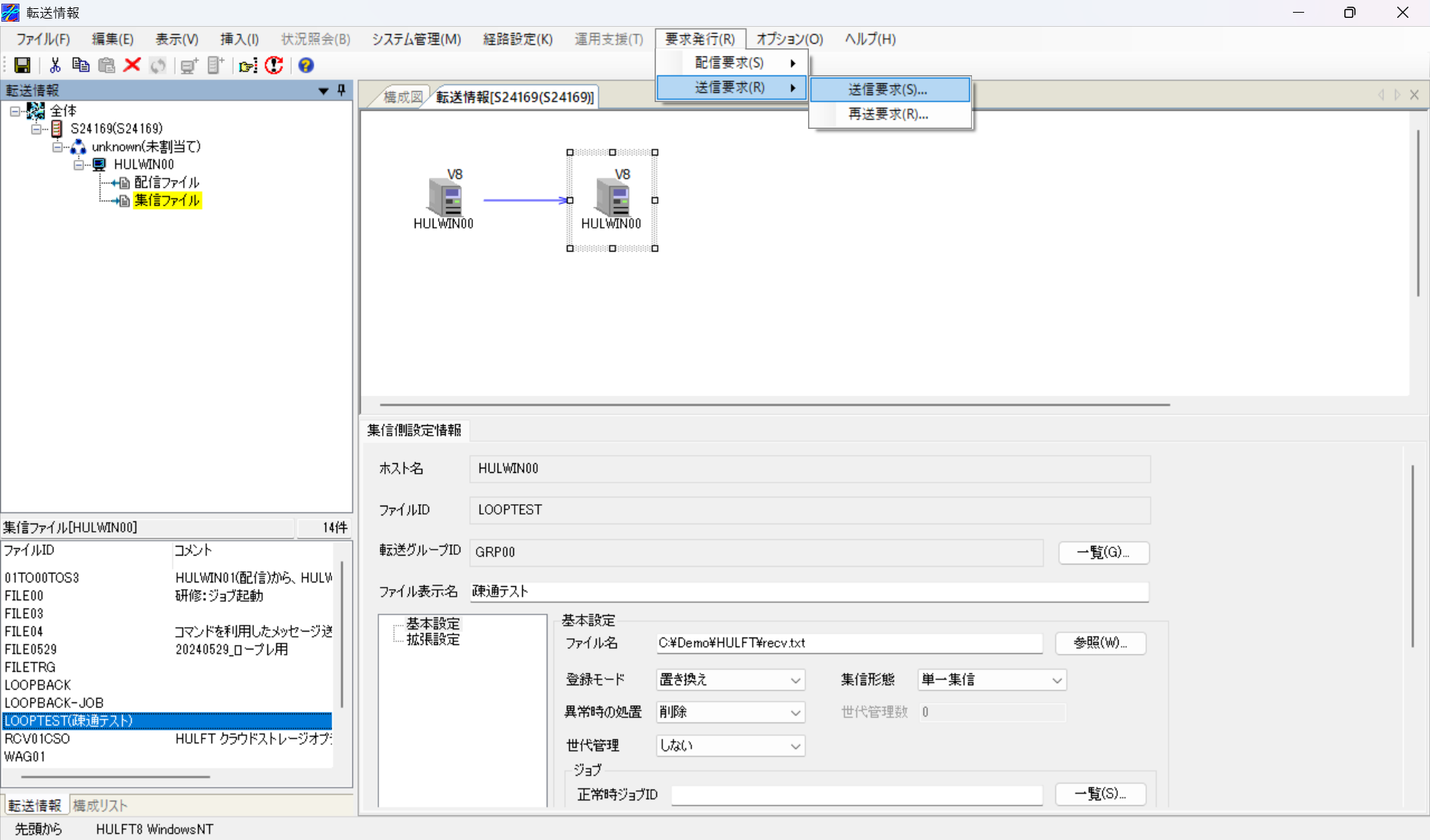Select 配信ファイル in the tree
Screen dimensions: 1430x840
(166, 182)
